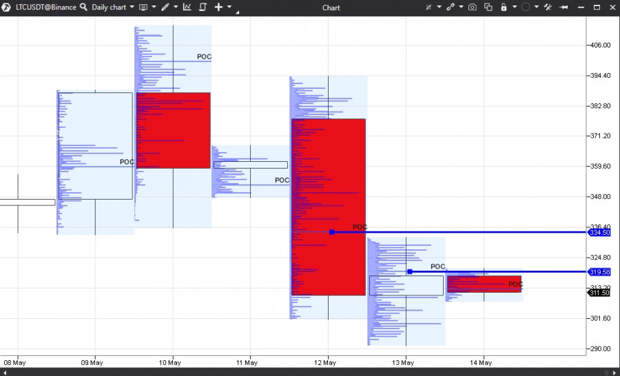620x376 pixels.
Task: Click the Chart window title
Action: click(331, 8)
